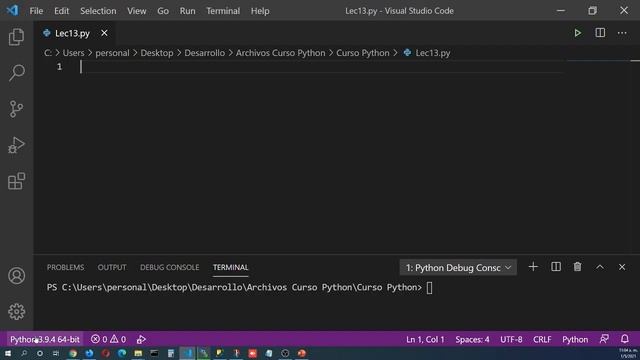Open Microsoft Edge from the taskbar
Viewport: 640px width, 360px height.
pos(122,353)
